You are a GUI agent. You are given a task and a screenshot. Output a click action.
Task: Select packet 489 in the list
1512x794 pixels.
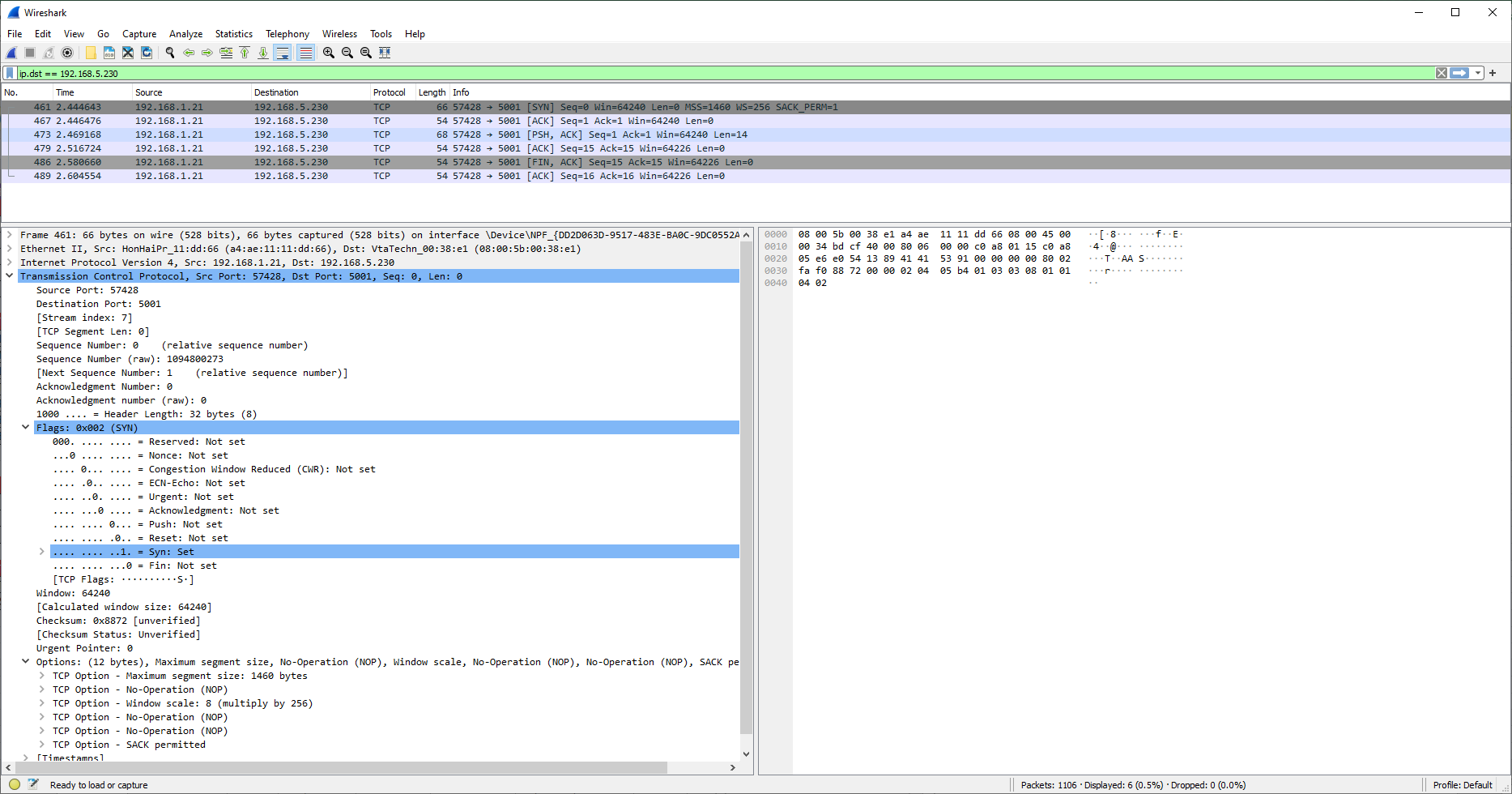pos(756,176)
